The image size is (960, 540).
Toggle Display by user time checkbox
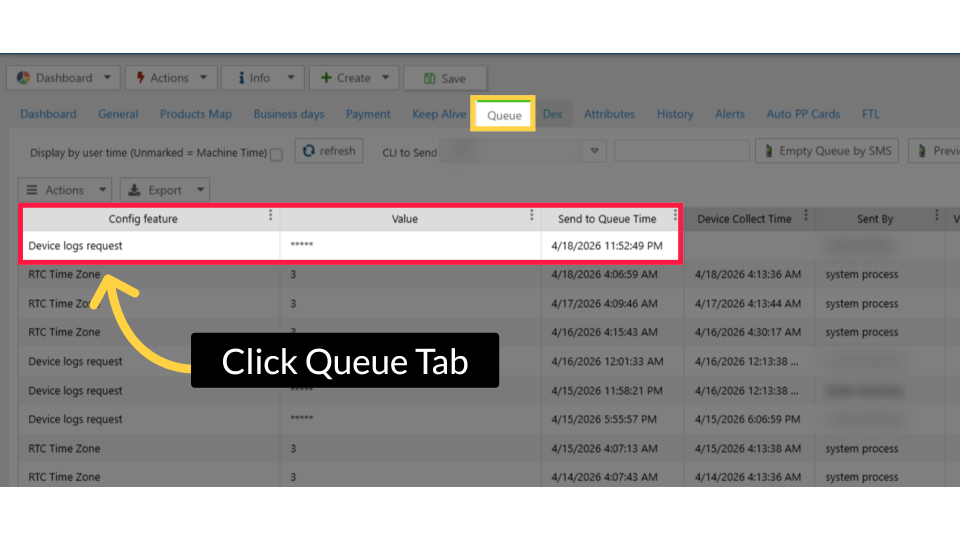point(277,154)
